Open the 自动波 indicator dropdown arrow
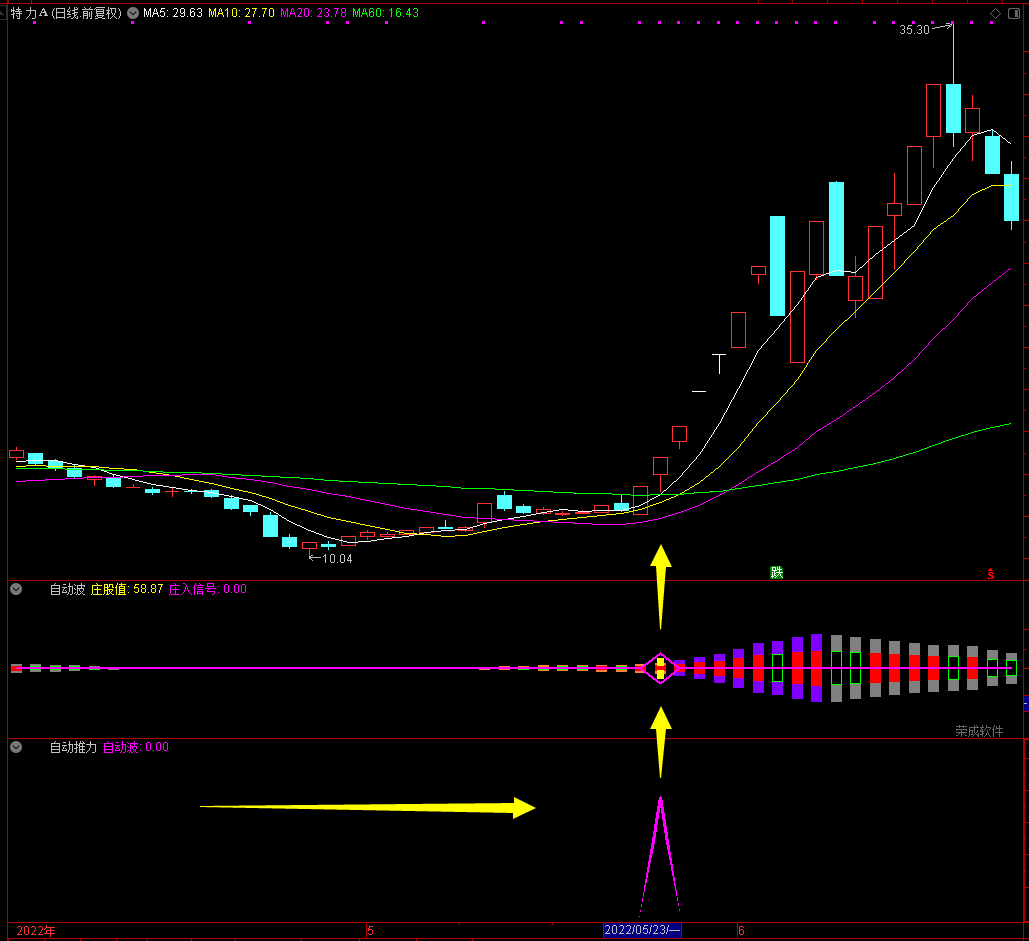The image size is (1029, 941). (16, 590)
